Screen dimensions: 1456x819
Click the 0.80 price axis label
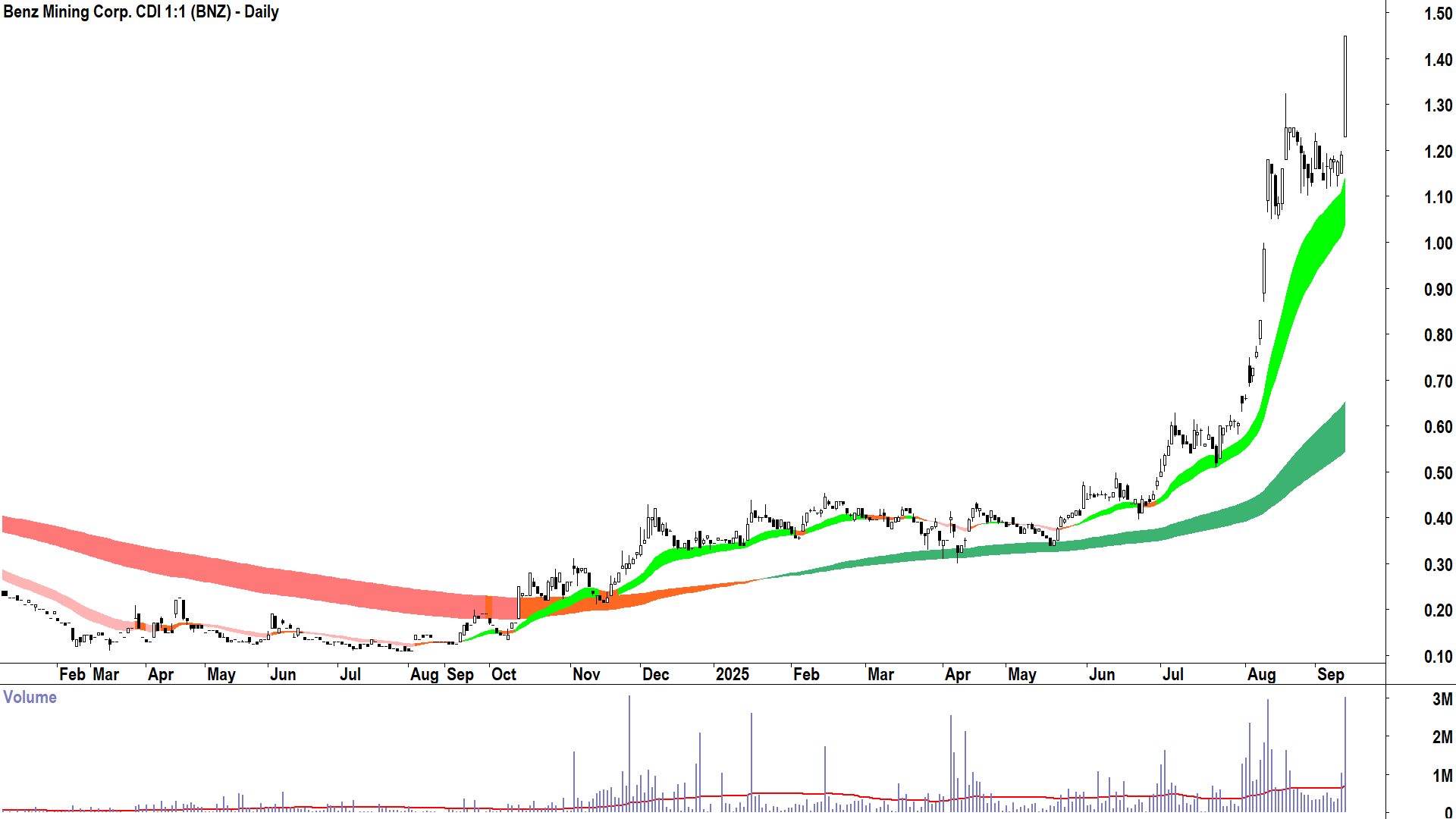coord(1438,335)
